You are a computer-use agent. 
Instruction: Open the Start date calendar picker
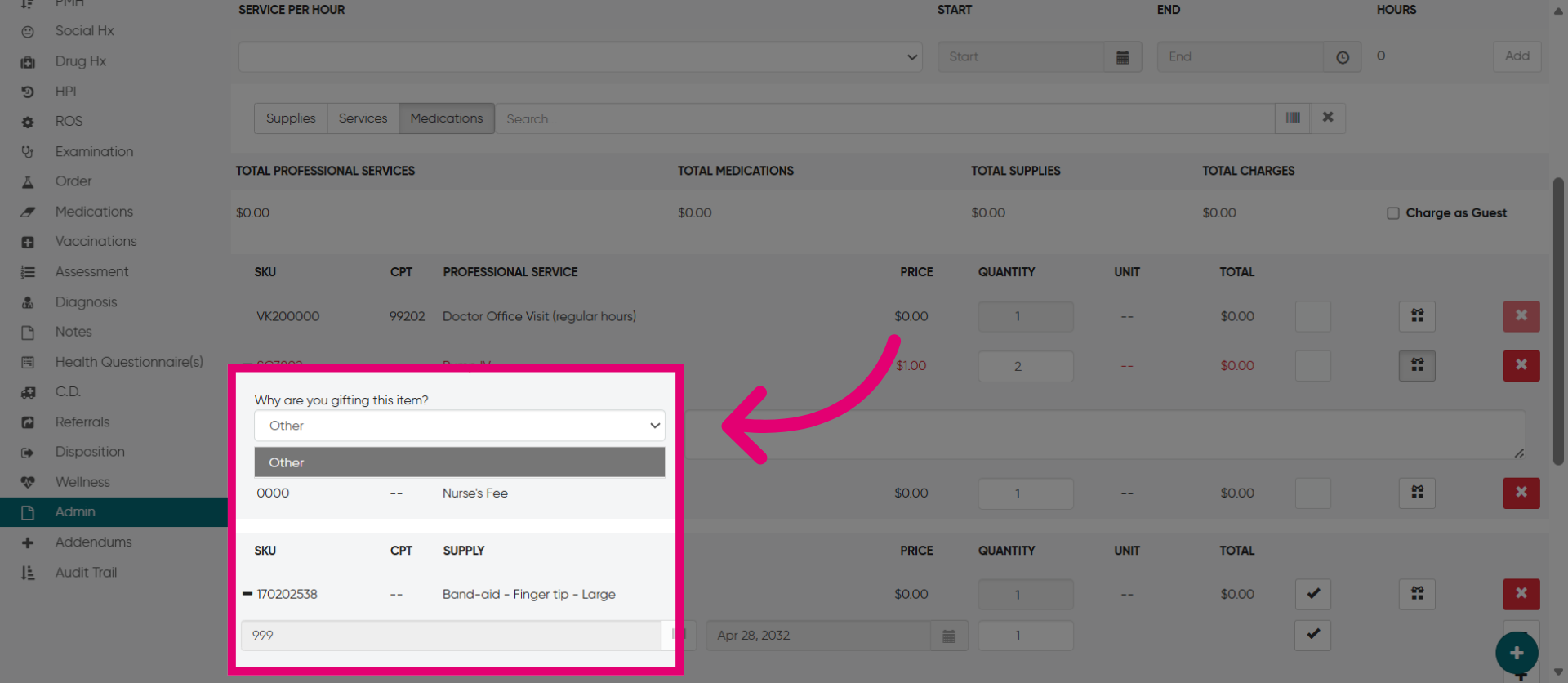click(x=1123, y=57)
